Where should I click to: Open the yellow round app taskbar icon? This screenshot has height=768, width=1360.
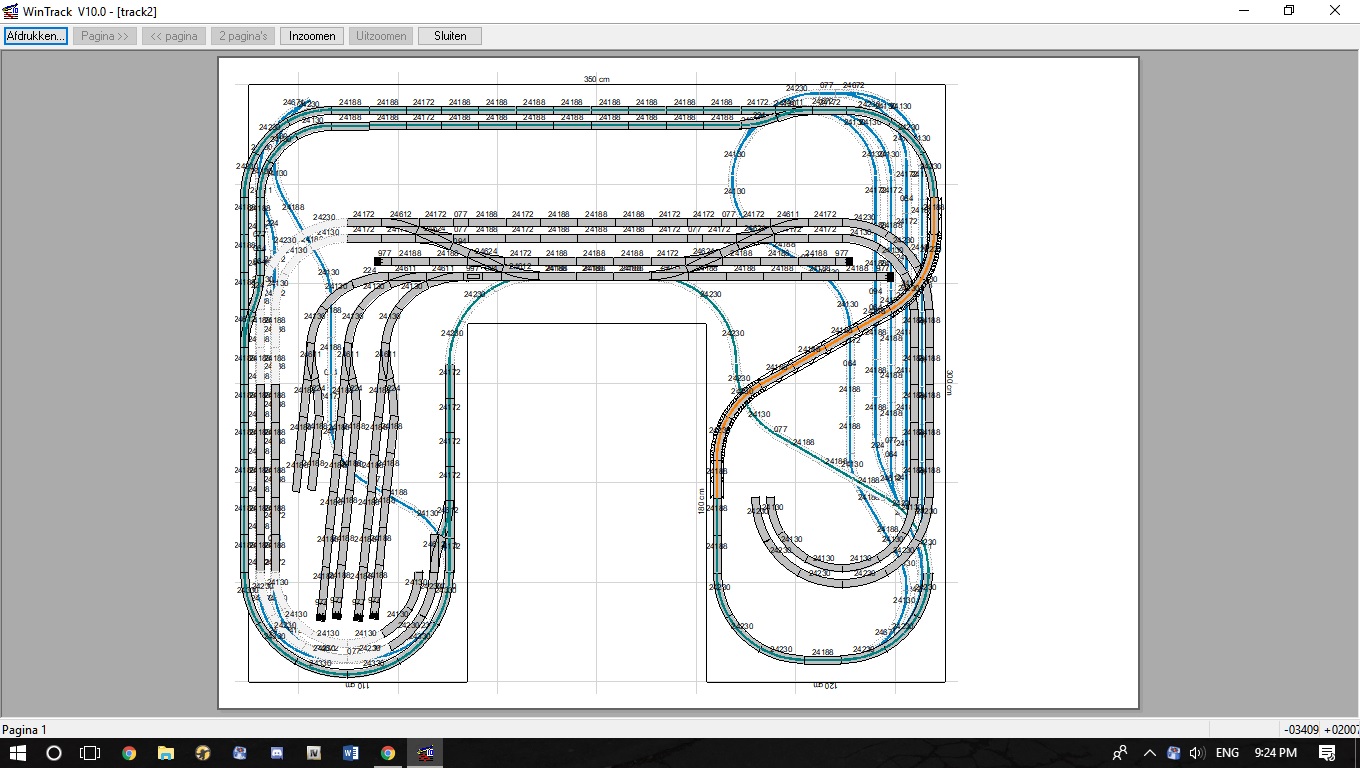click(x=203, y=753)
